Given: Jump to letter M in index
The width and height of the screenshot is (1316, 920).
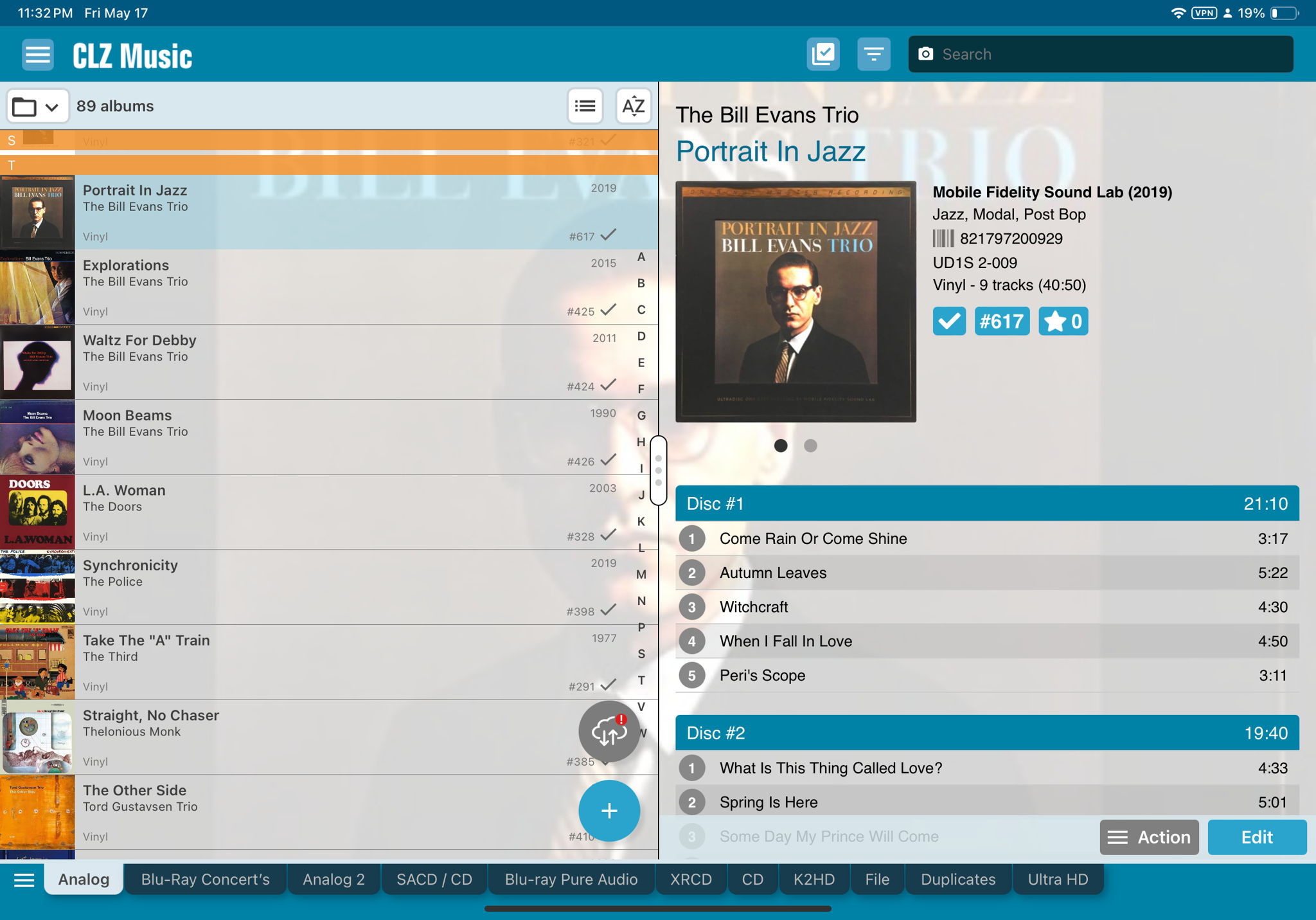Looking at the screenshot, I should pos(641,574).
